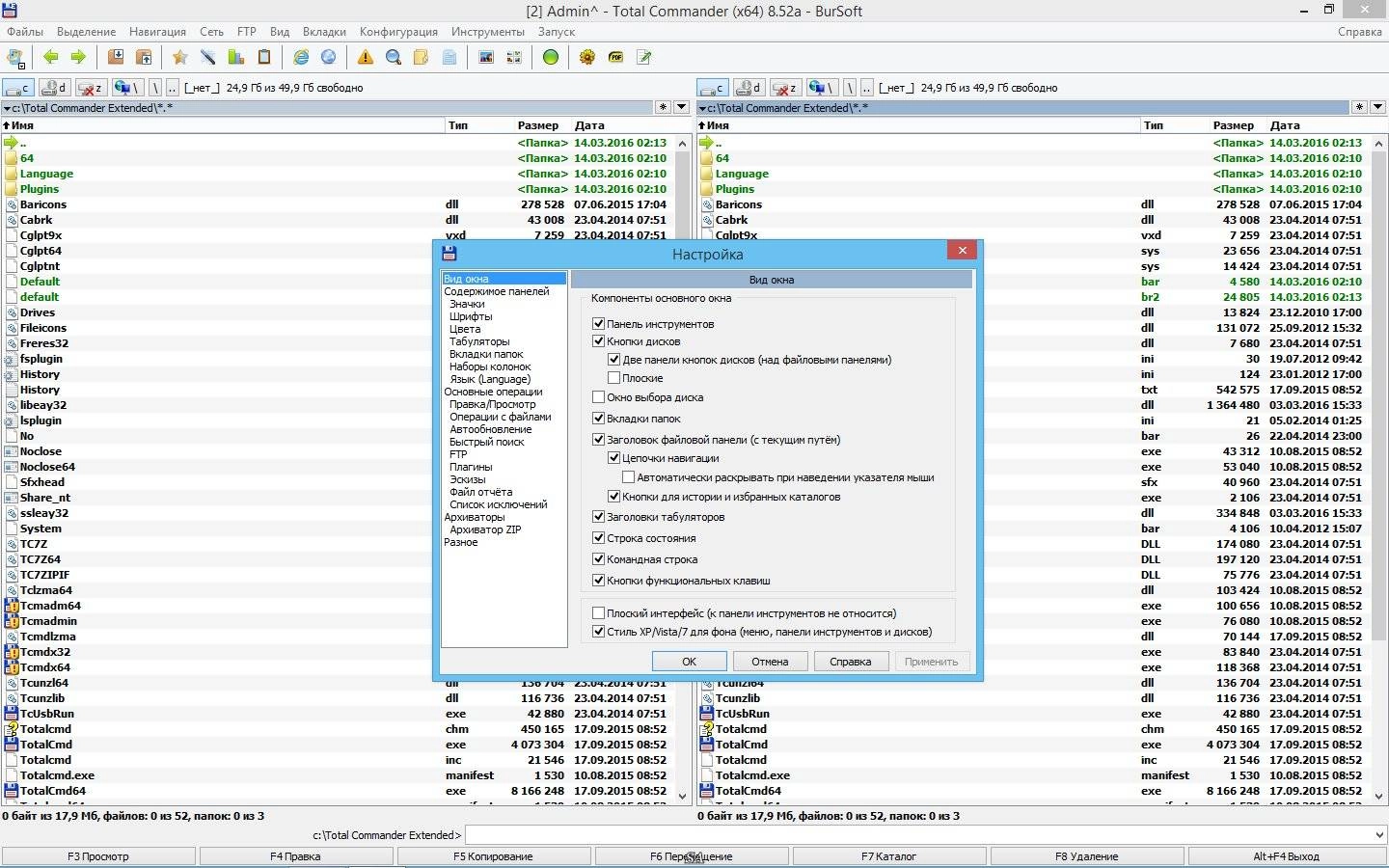Click the green Forward arrow in toolbar
Screen dimensions: 1389x868
pyautogui.click(x=78, y=57)
